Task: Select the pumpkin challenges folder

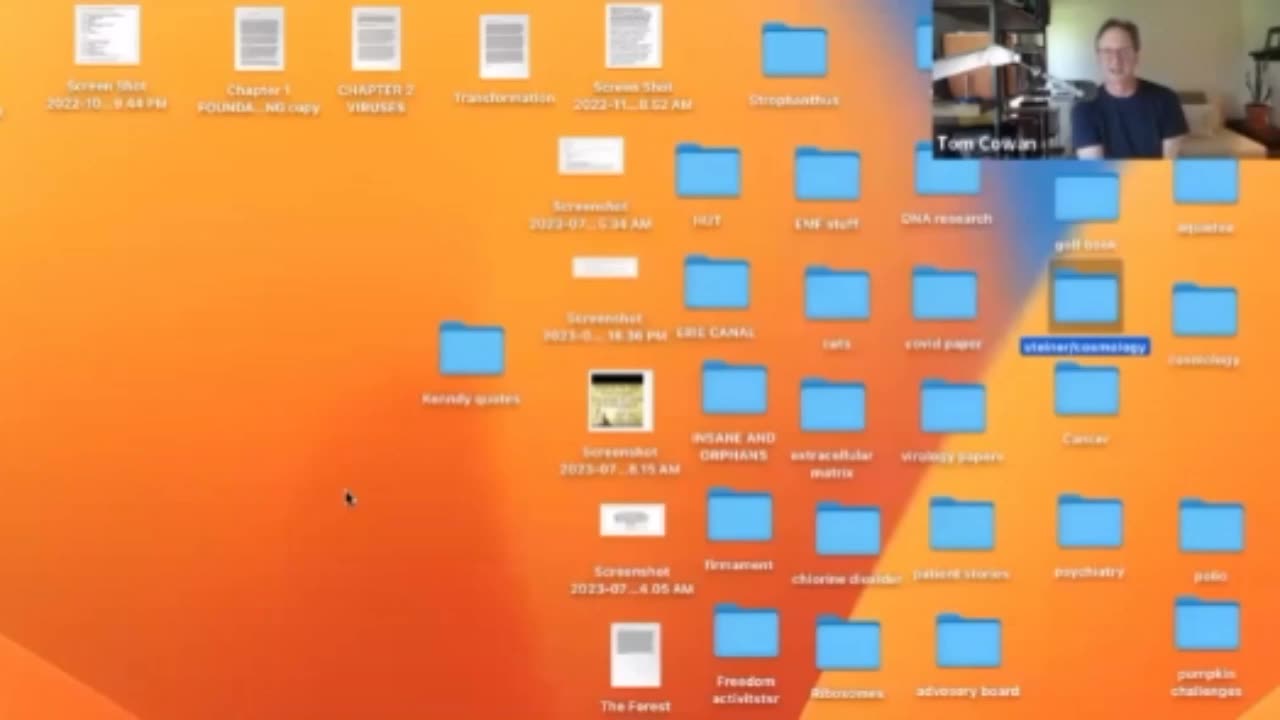Action: pyautogui.click(x=1207, y=625)
